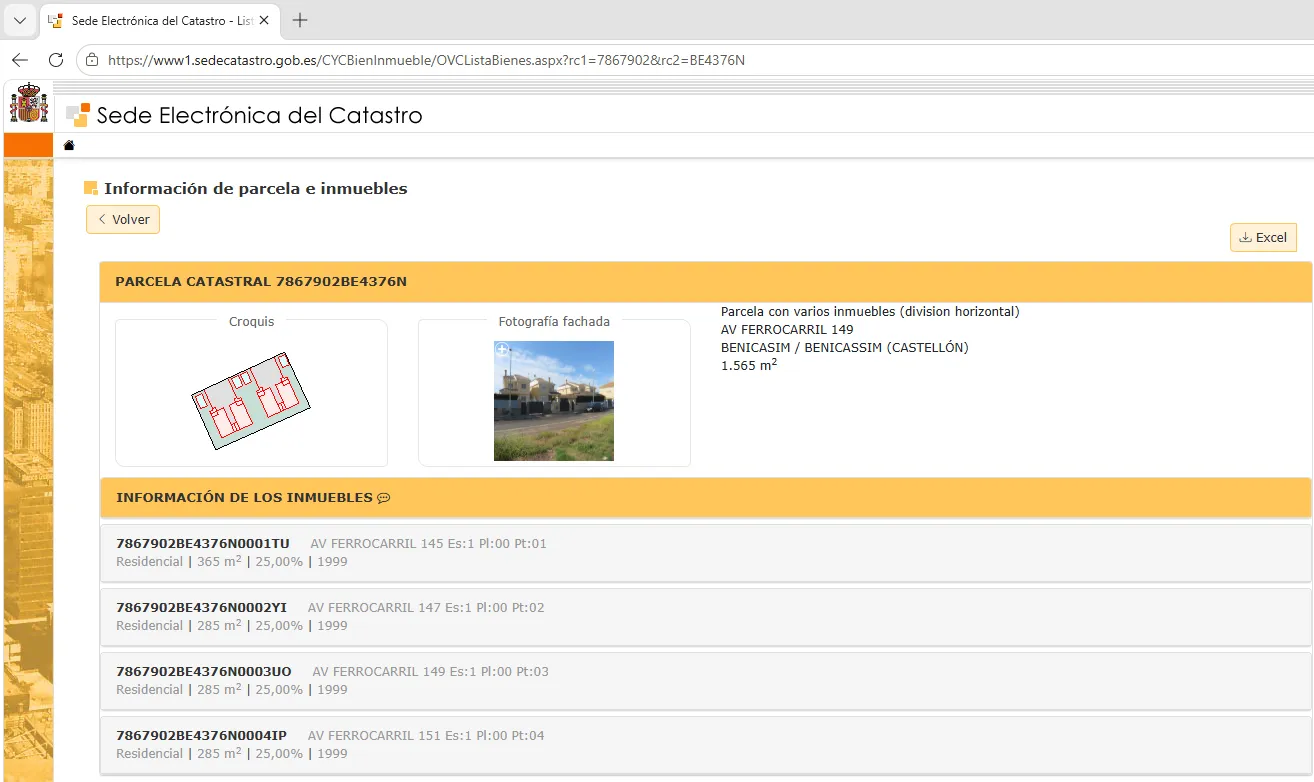Viewport: 1314px width, 782px height.
Task: Click the BENICASIM / BENICASSIM (CASTELLÓN) text
Action: coord(845,348)
